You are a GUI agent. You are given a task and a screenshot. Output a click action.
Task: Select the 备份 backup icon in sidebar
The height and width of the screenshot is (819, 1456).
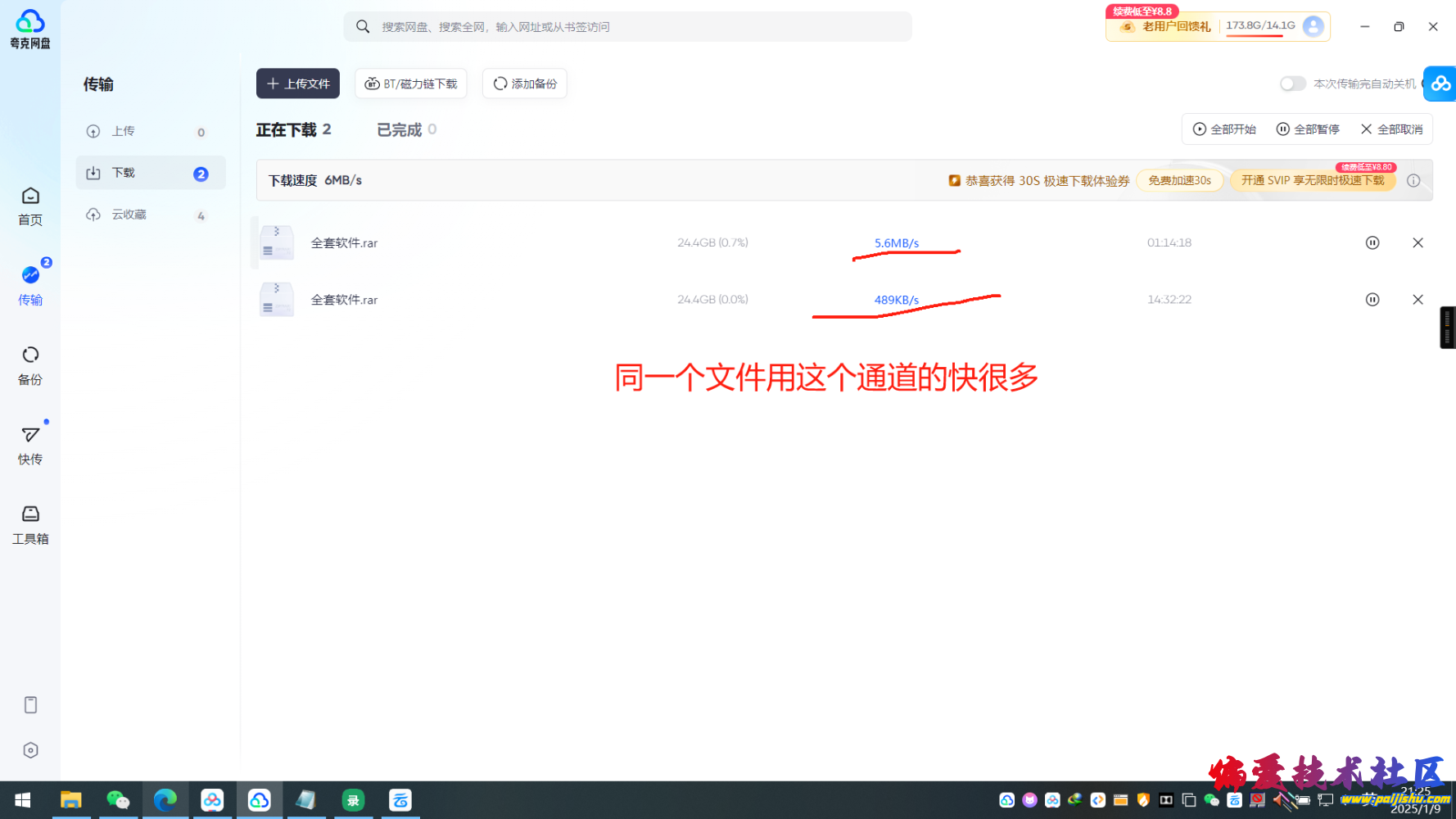click(30, 364)
